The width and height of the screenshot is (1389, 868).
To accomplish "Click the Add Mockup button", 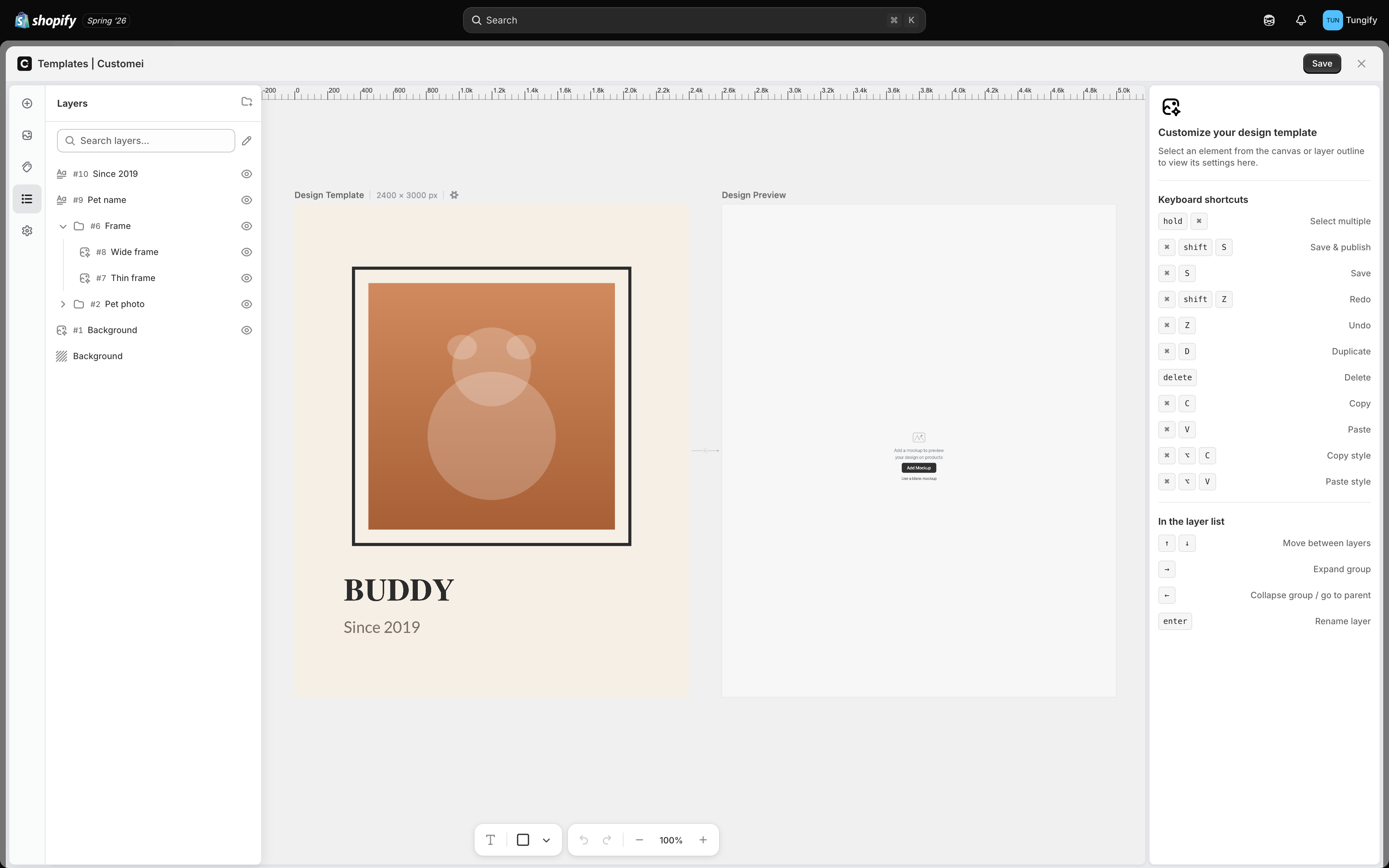I will point(918,468).
